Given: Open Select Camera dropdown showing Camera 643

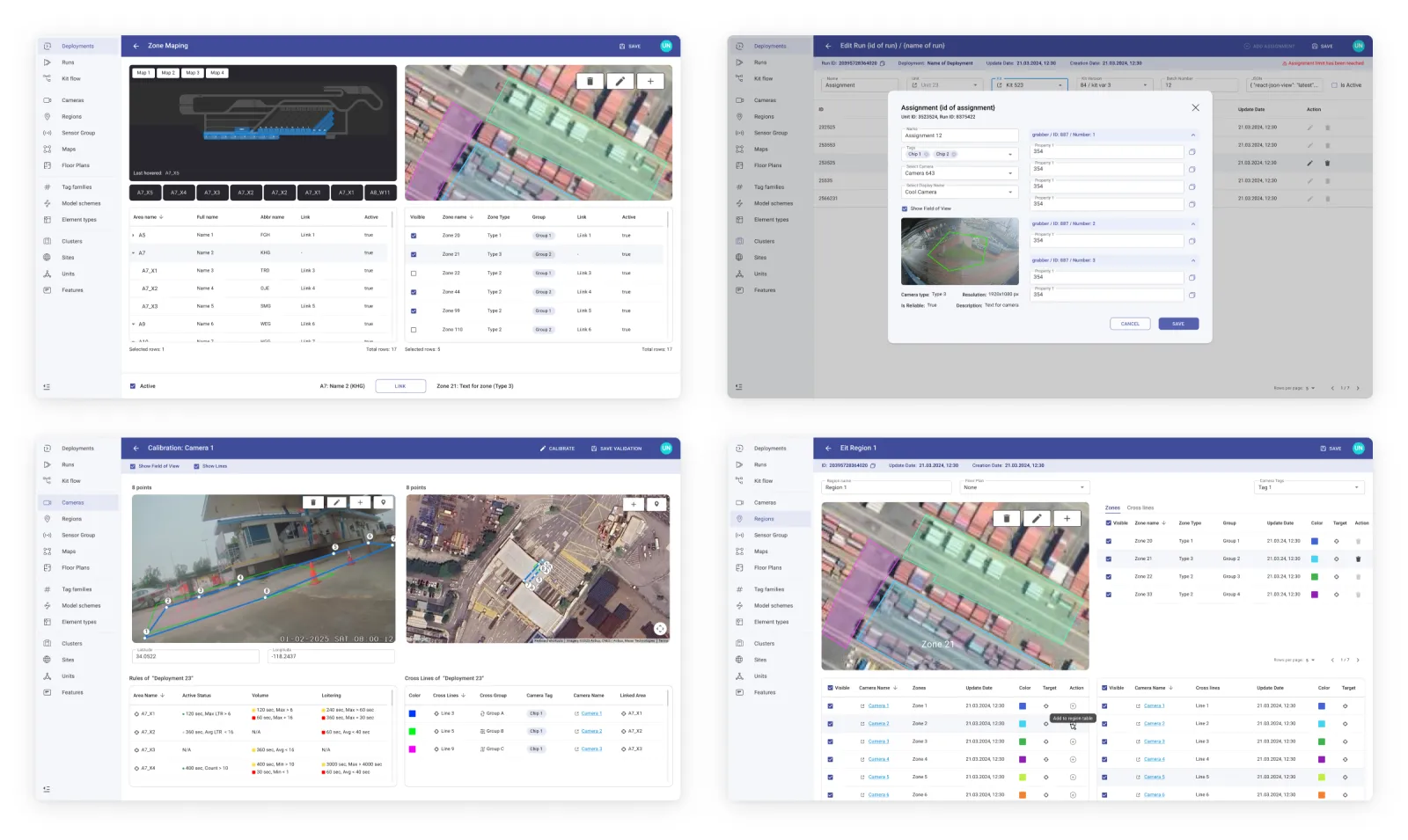Looking at the screenshot, I should click(x=960, y=172).
